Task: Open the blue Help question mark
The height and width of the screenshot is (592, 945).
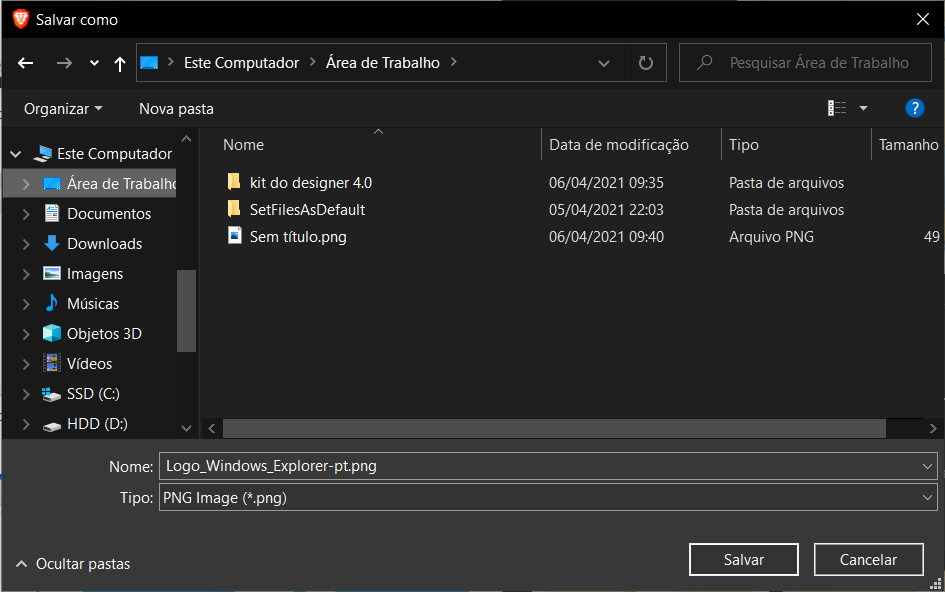Action: 914,108
